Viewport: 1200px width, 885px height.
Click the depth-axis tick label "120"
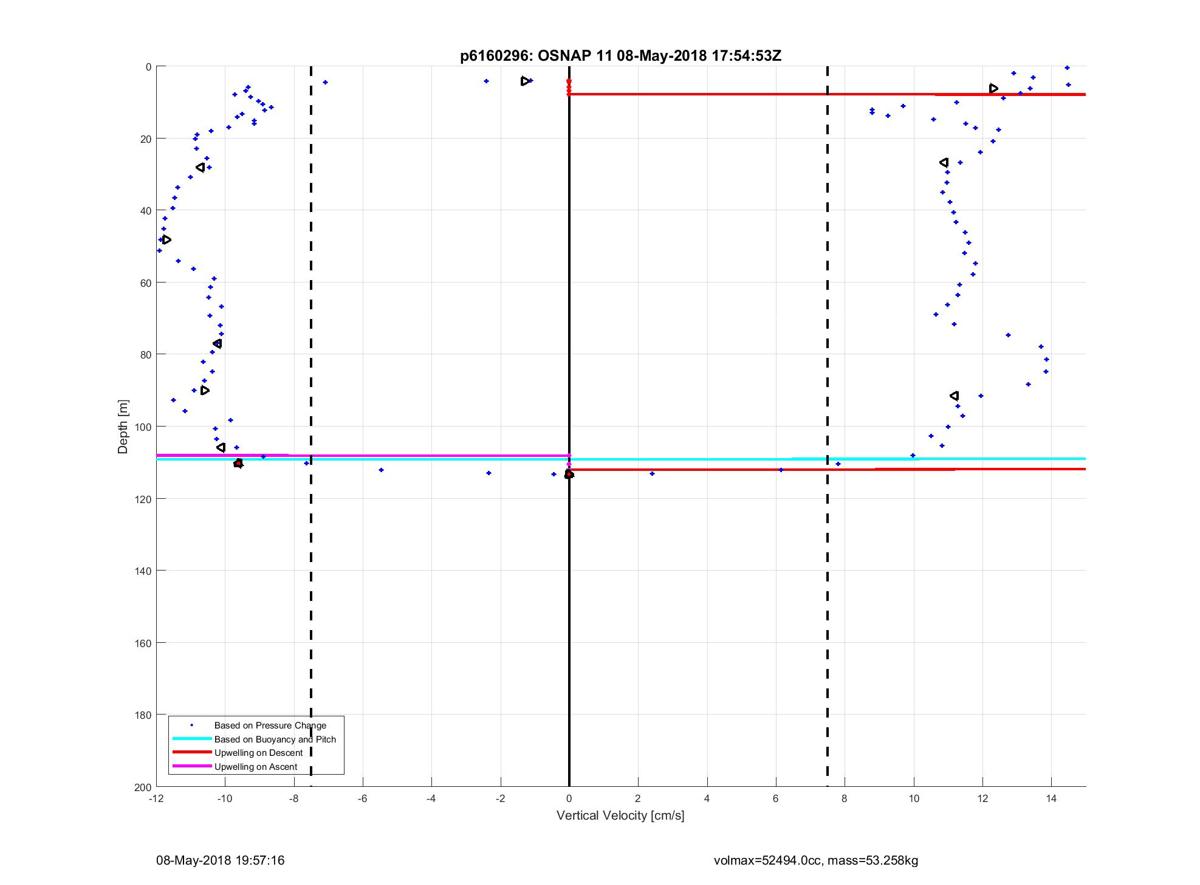pyautogui.click(x=142, y=499)
